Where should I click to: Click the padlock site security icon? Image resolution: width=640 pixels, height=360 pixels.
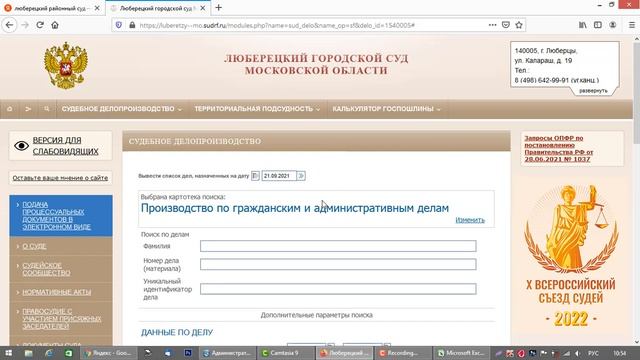pos(132,25)
